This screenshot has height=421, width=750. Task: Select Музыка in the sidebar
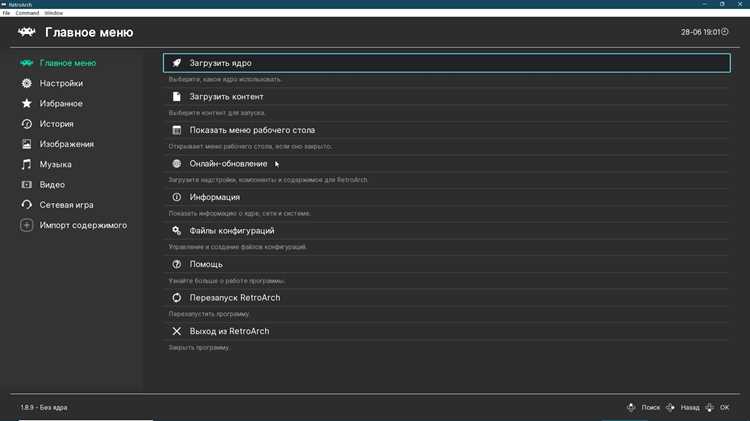[55, 164]
